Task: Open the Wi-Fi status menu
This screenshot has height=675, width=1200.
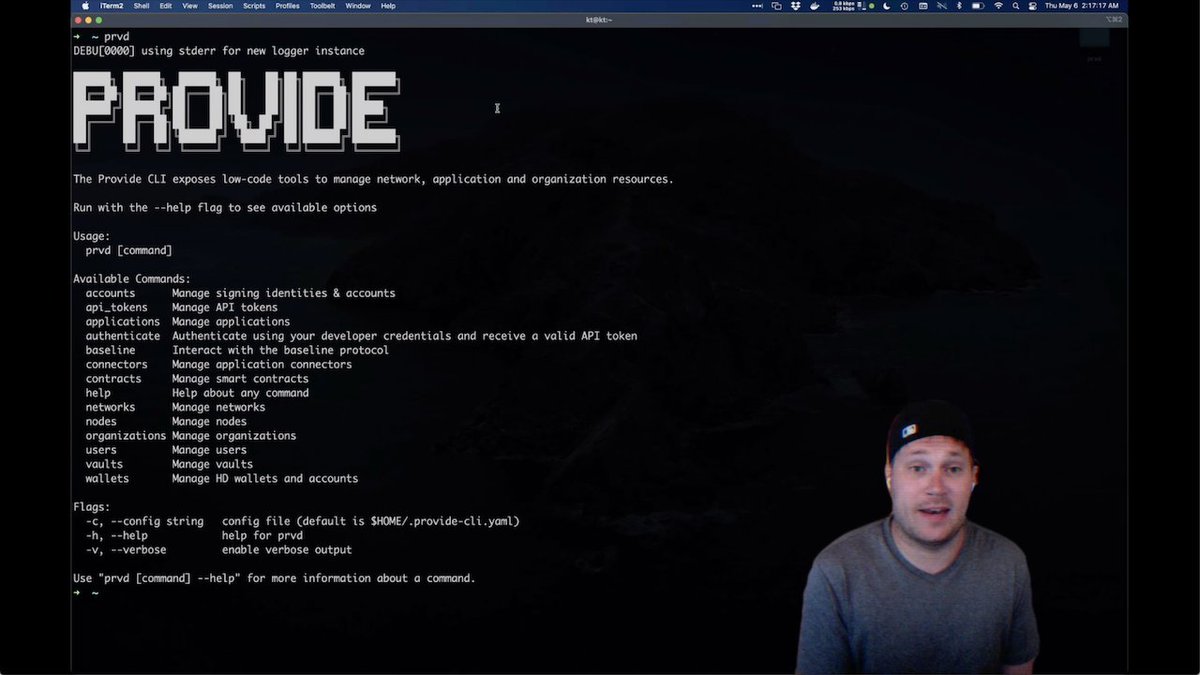Action: 998,6
